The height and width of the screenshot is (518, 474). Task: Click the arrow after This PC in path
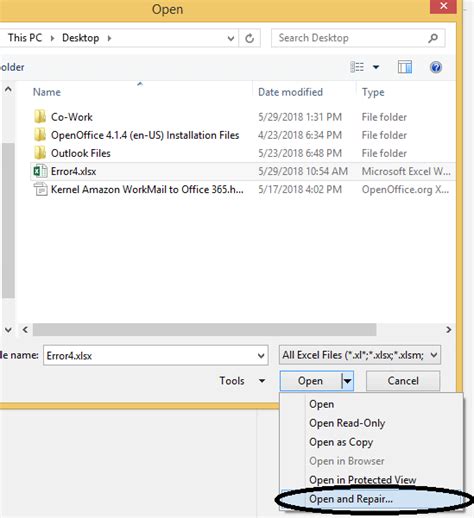coord(52,38)
